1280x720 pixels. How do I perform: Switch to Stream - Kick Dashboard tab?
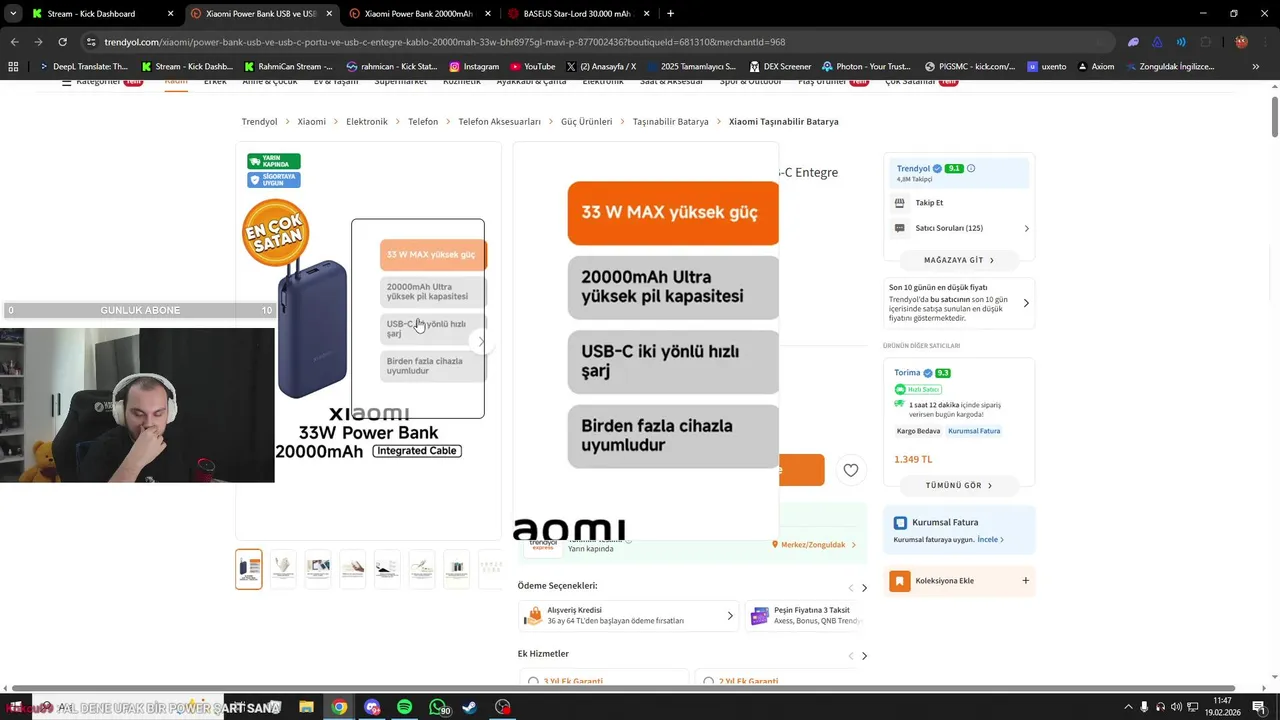(x=100, y=14)
